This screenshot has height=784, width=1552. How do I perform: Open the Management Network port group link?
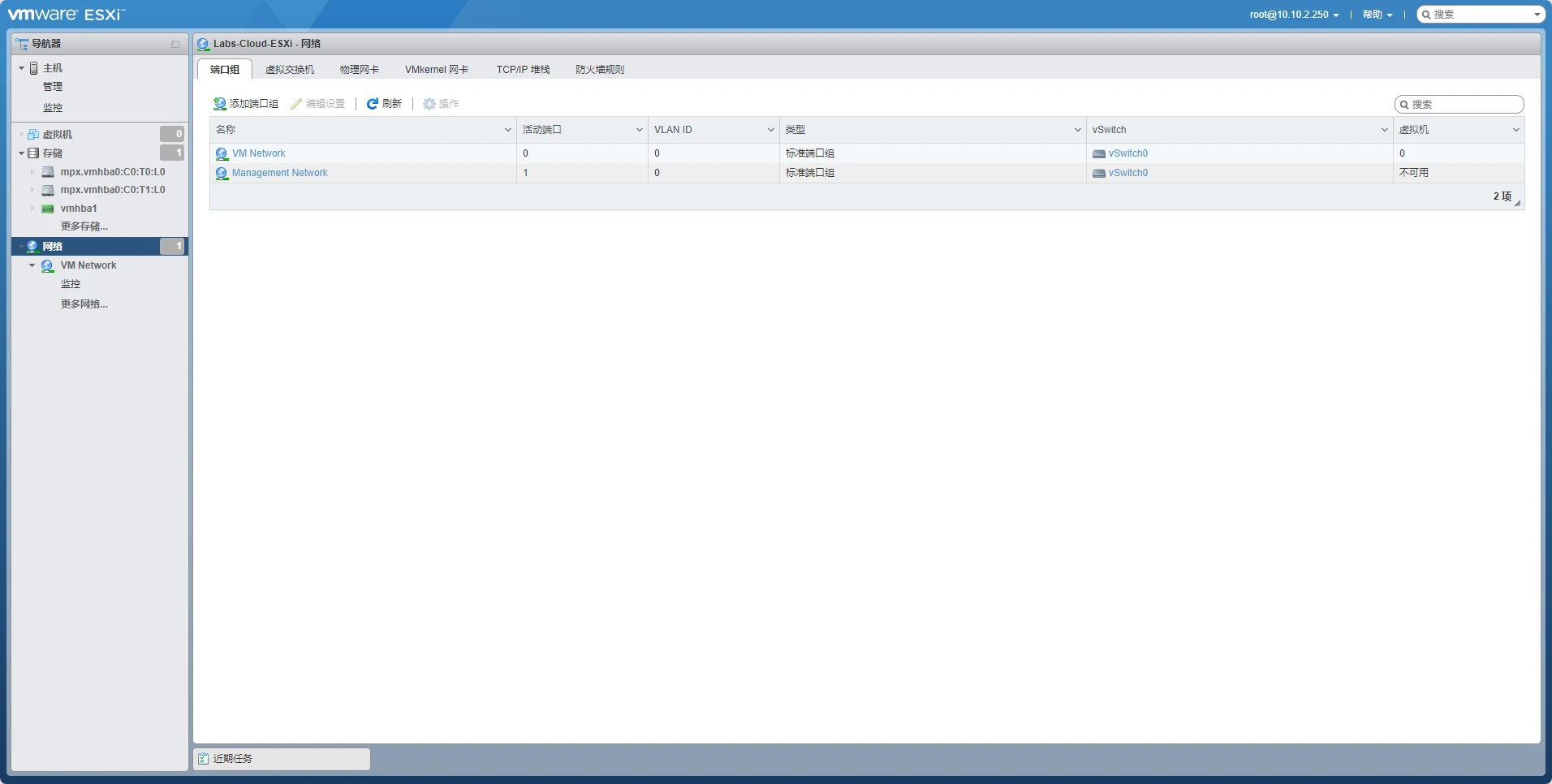point(279,173)
